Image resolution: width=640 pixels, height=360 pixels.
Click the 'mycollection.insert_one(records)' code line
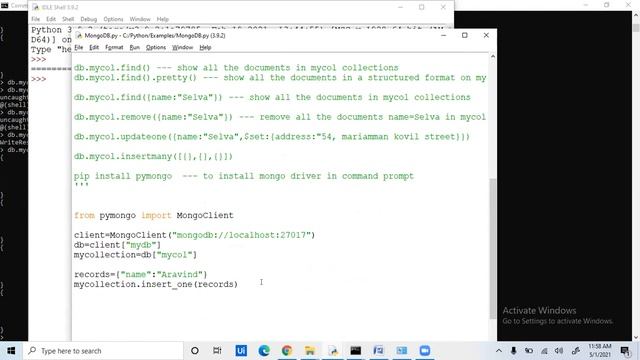click(156, 284)
